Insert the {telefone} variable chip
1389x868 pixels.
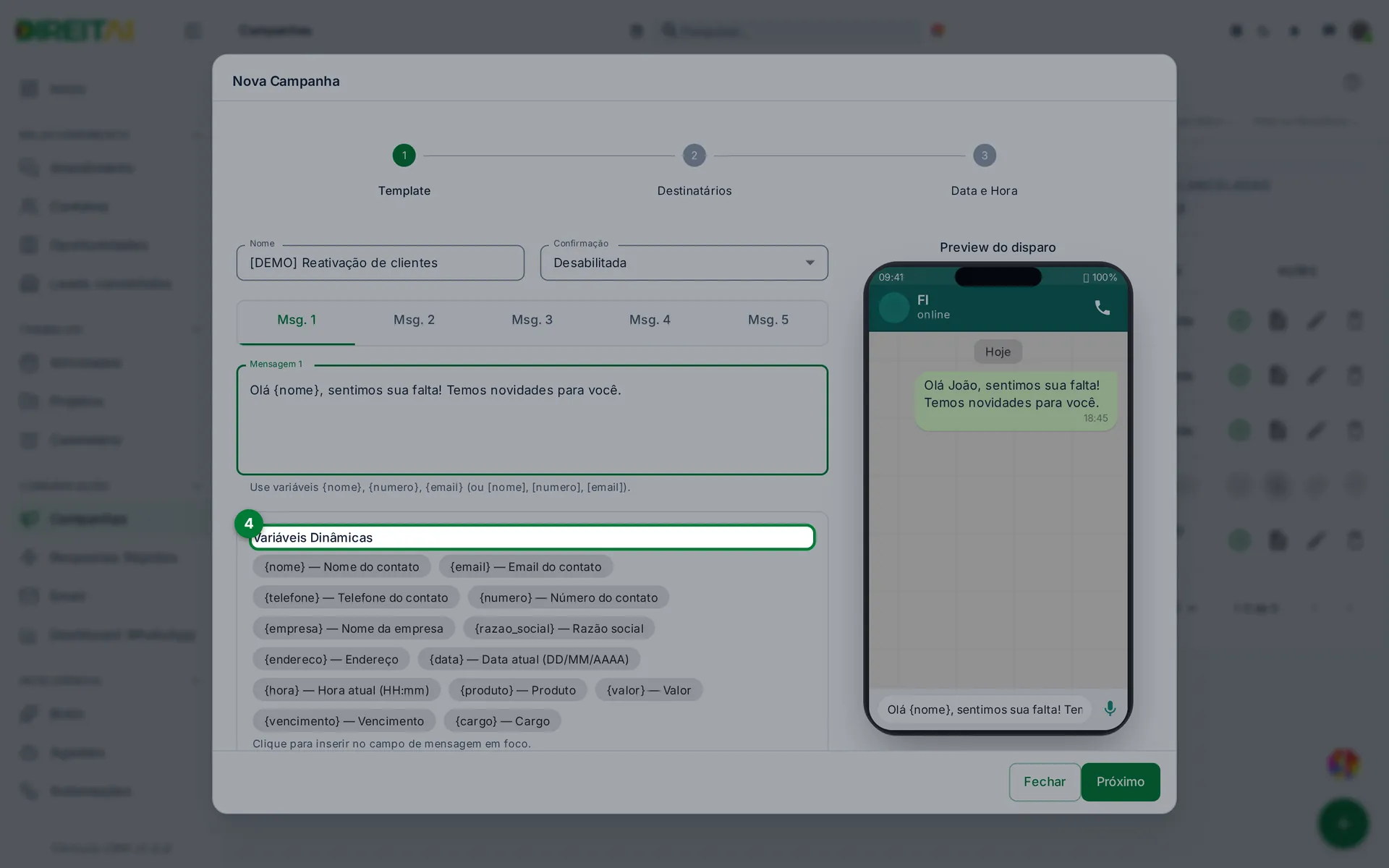[356, 597]
